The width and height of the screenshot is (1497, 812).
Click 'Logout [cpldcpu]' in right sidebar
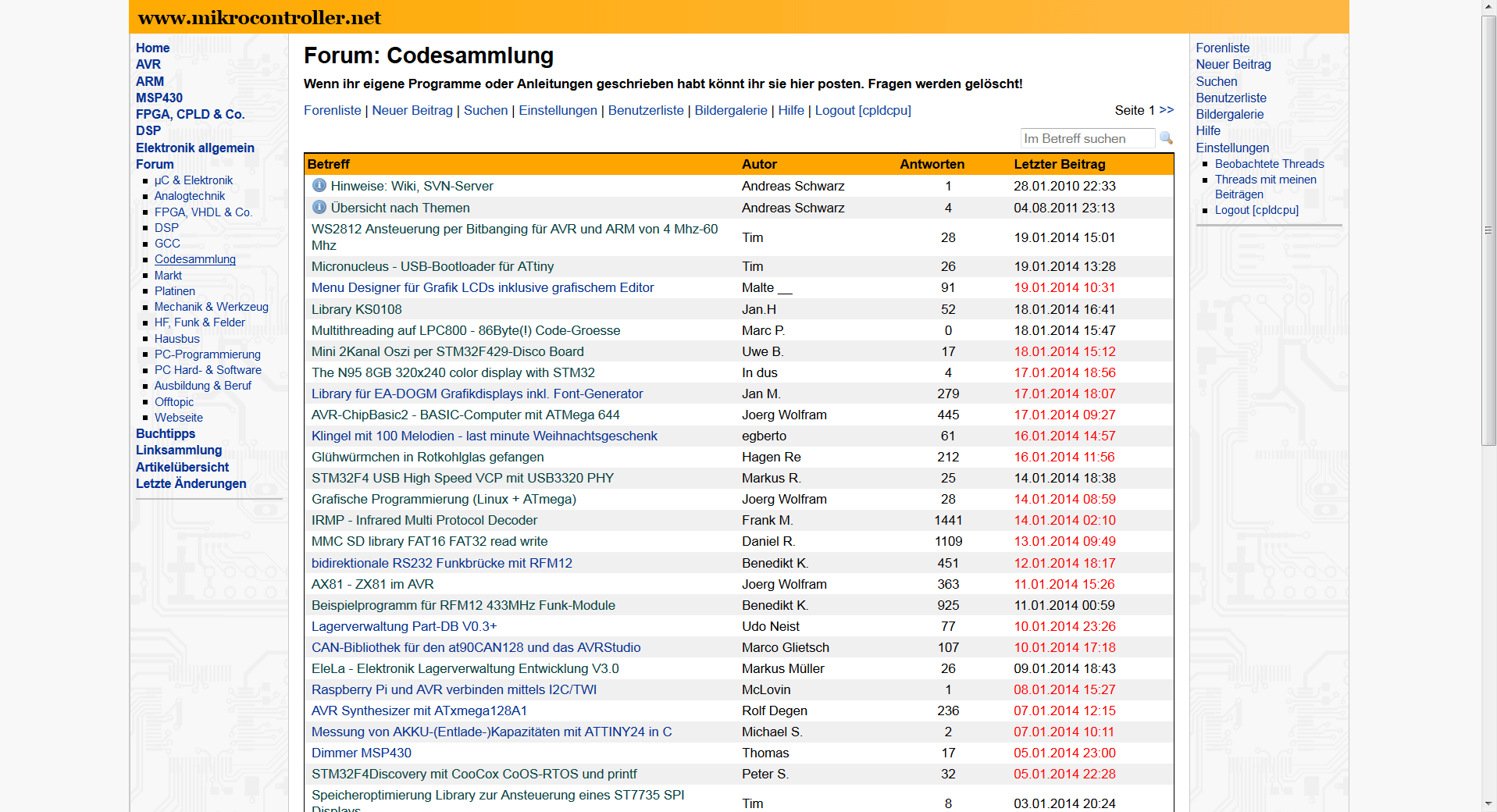[x=1256, y=210]
